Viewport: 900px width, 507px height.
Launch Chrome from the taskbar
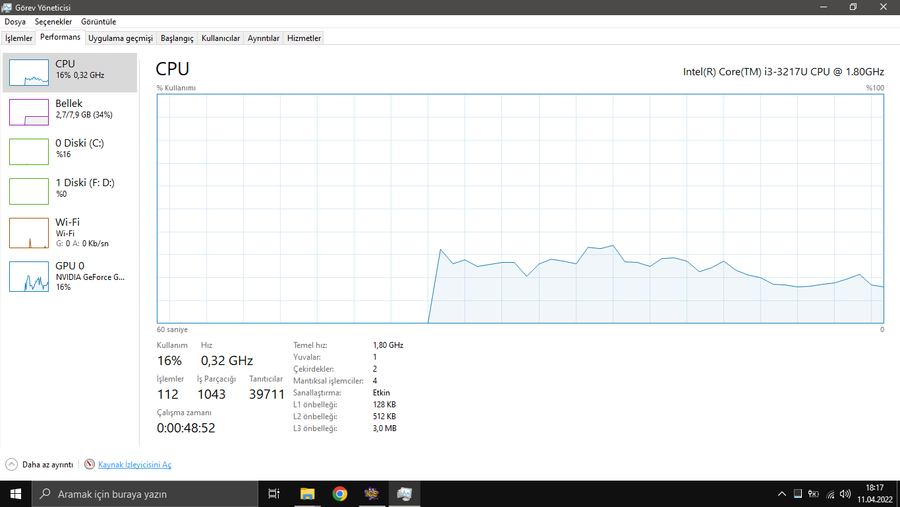click(340, 494)
